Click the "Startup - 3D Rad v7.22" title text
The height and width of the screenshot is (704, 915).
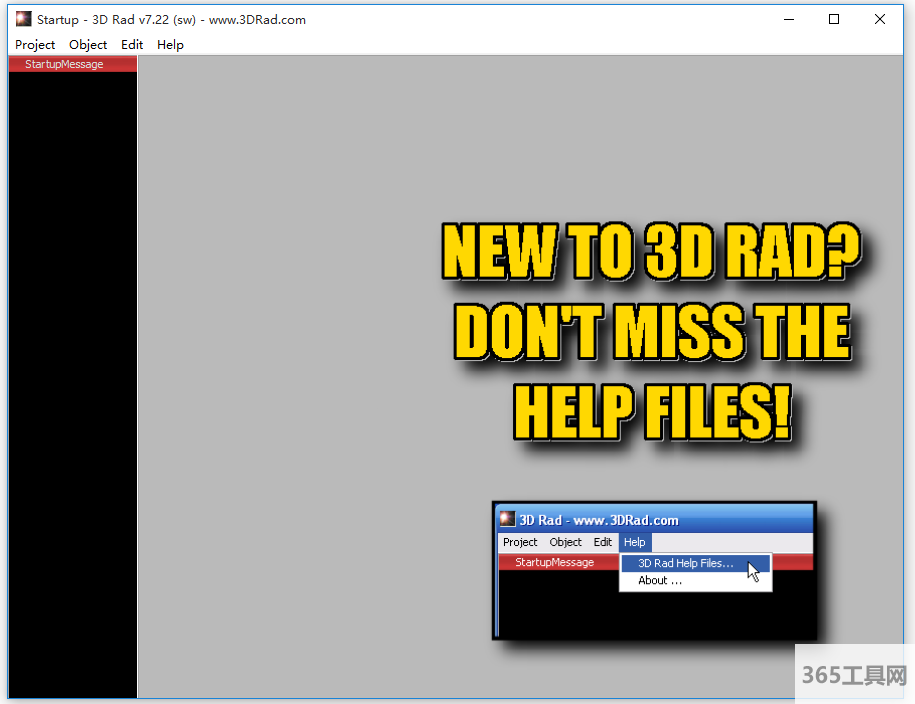(x=171, y=19)
